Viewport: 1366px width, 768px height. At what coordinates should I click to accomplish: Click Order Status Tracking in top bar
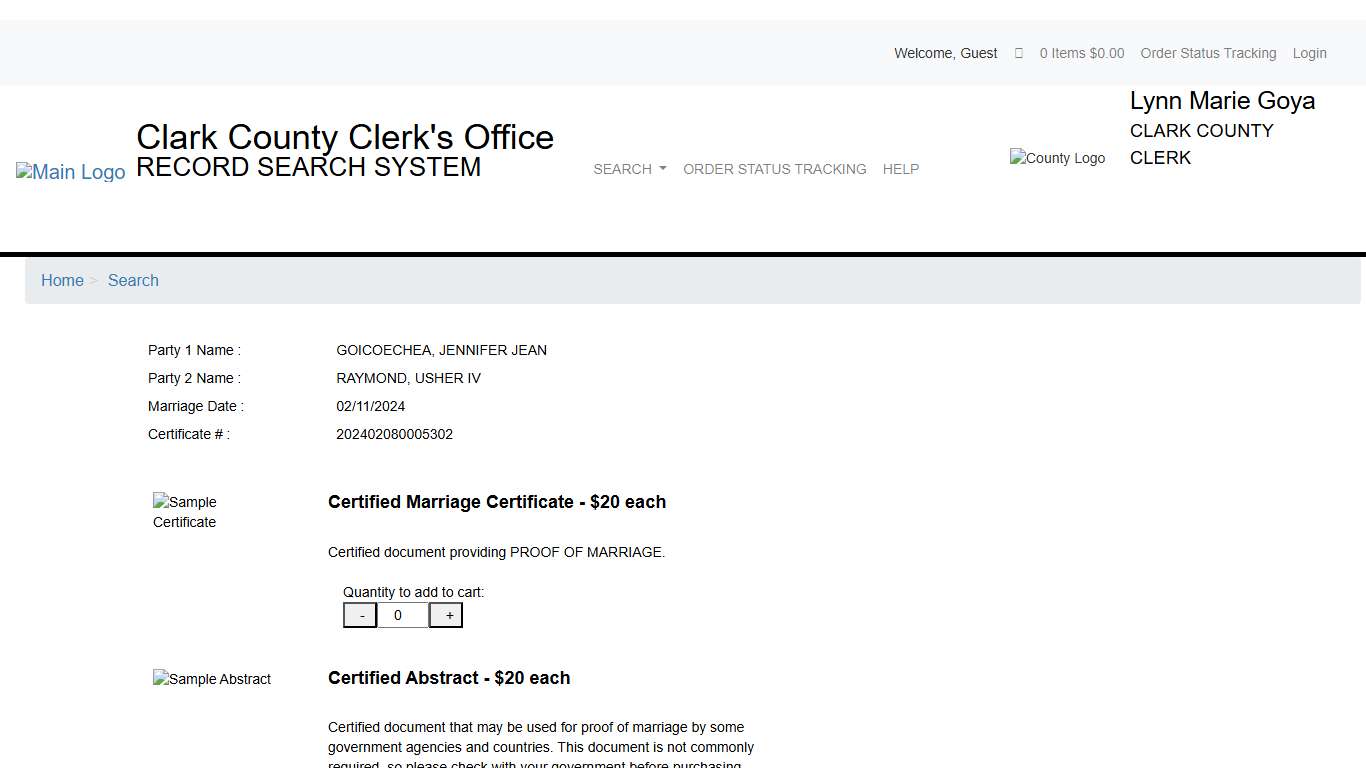tap(1208, 53)
